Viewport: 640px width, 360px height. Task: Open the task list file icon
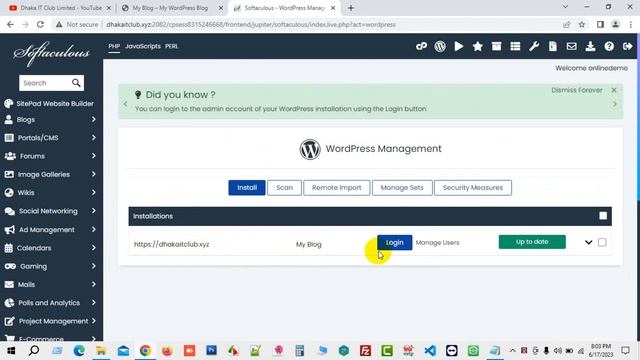(x=553, y=46)
